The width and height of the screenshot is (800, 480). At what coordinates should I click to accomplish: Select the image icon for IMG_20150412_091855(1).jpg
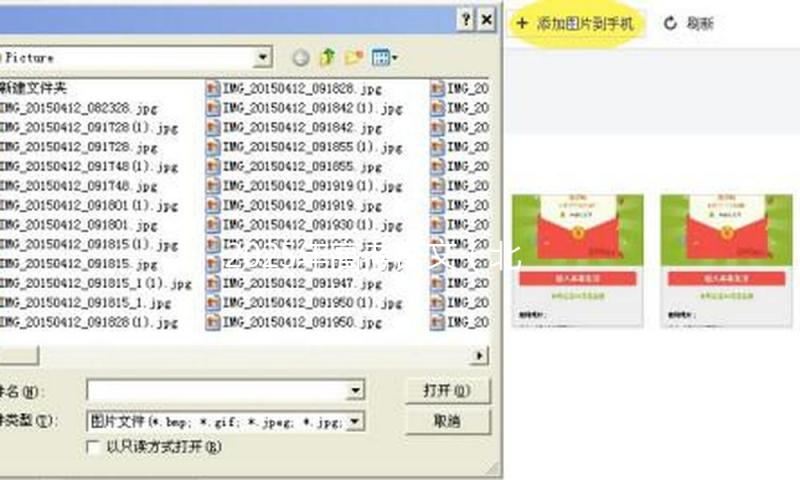213,147
